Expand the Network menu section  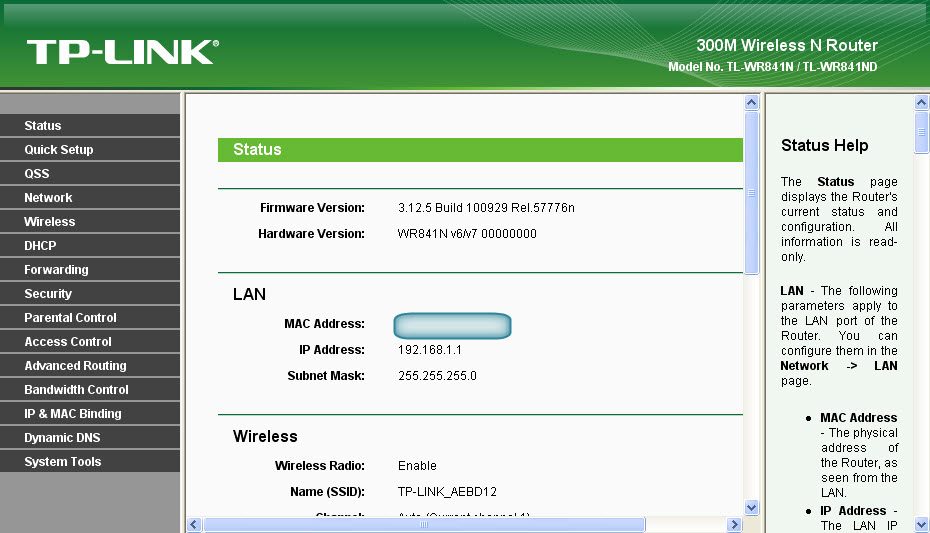48,198
